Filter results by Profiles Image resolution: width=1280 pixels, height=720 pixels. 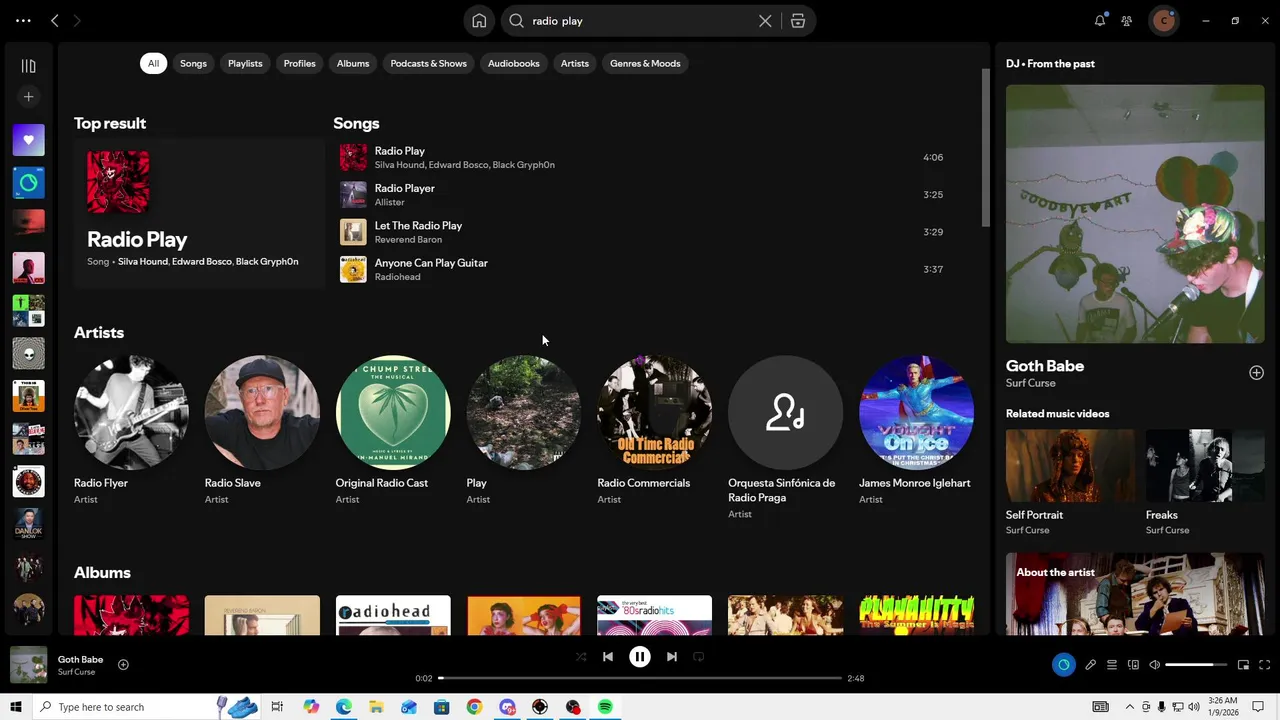click(x=299, y=64)
